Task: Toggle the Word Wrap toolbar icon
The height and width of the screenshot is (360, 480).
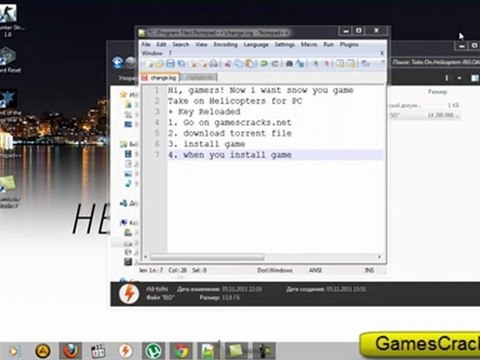Action: tap(366, 63)
